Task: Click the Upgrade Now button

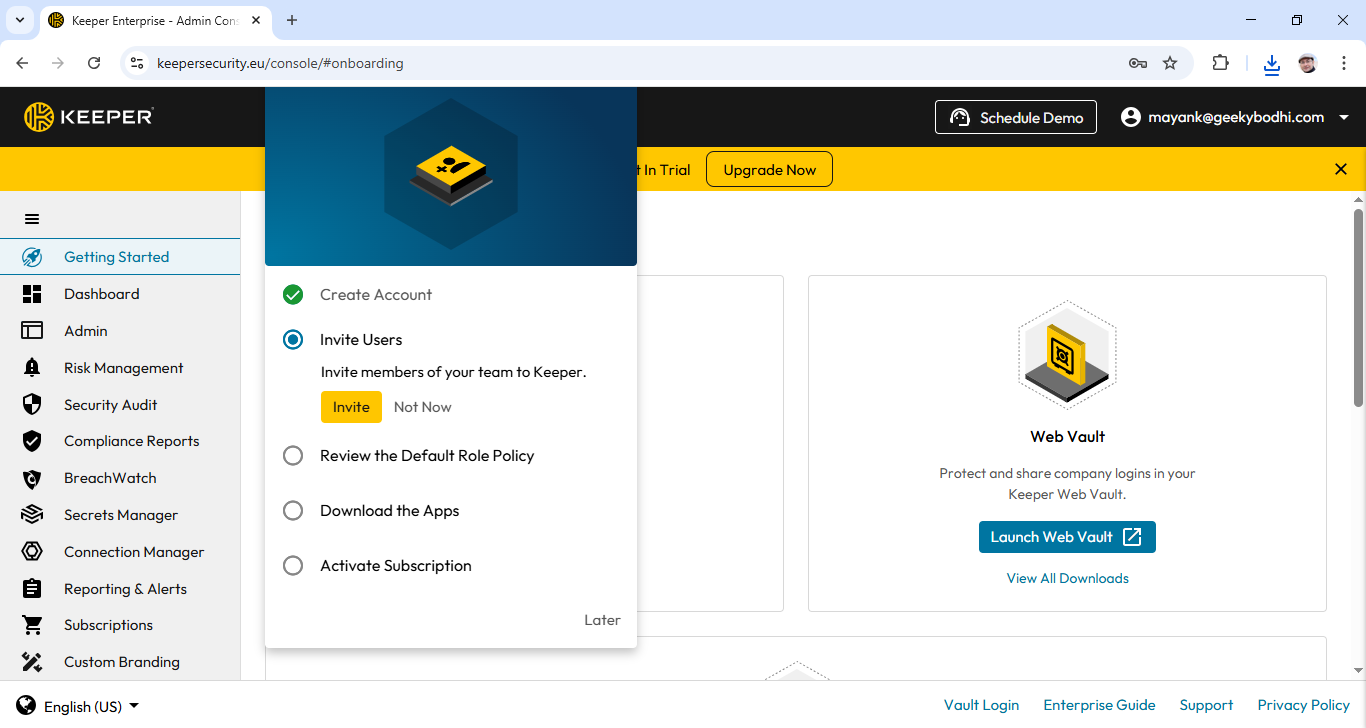Action: click(x=769, y=170)
